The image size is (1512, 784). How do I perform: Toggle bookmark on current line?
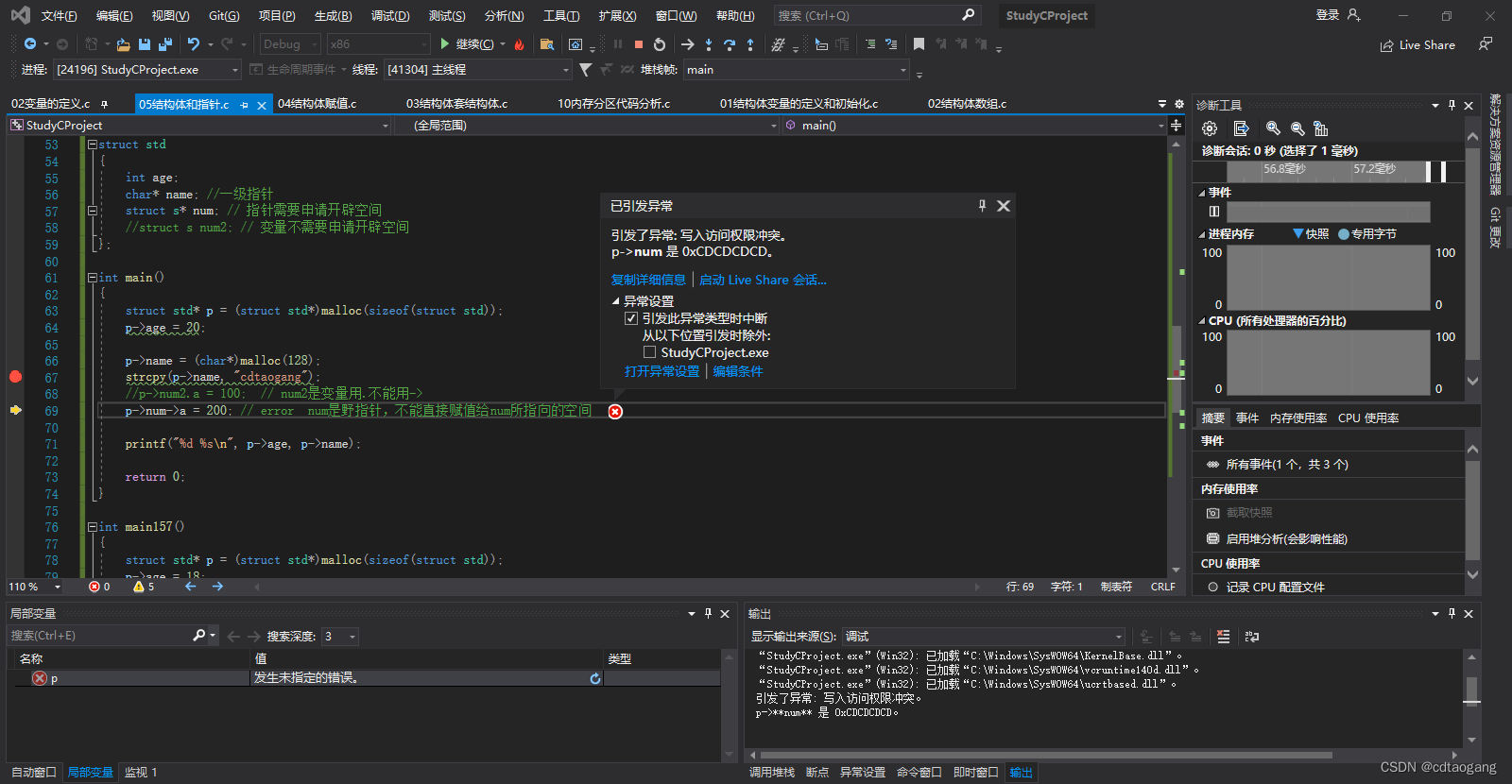tap(919, 44)
